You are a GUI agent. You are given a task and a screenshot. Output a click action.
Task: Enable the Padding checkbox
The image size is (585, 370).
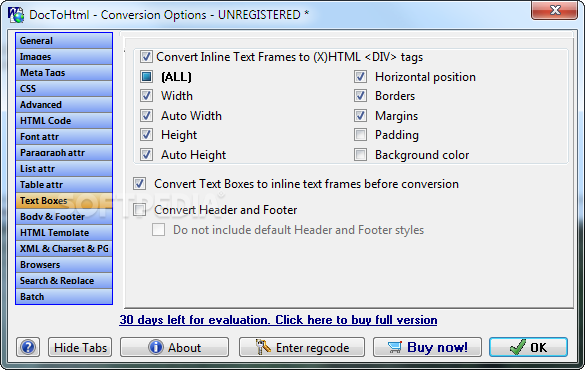click(x=360, y=135)
